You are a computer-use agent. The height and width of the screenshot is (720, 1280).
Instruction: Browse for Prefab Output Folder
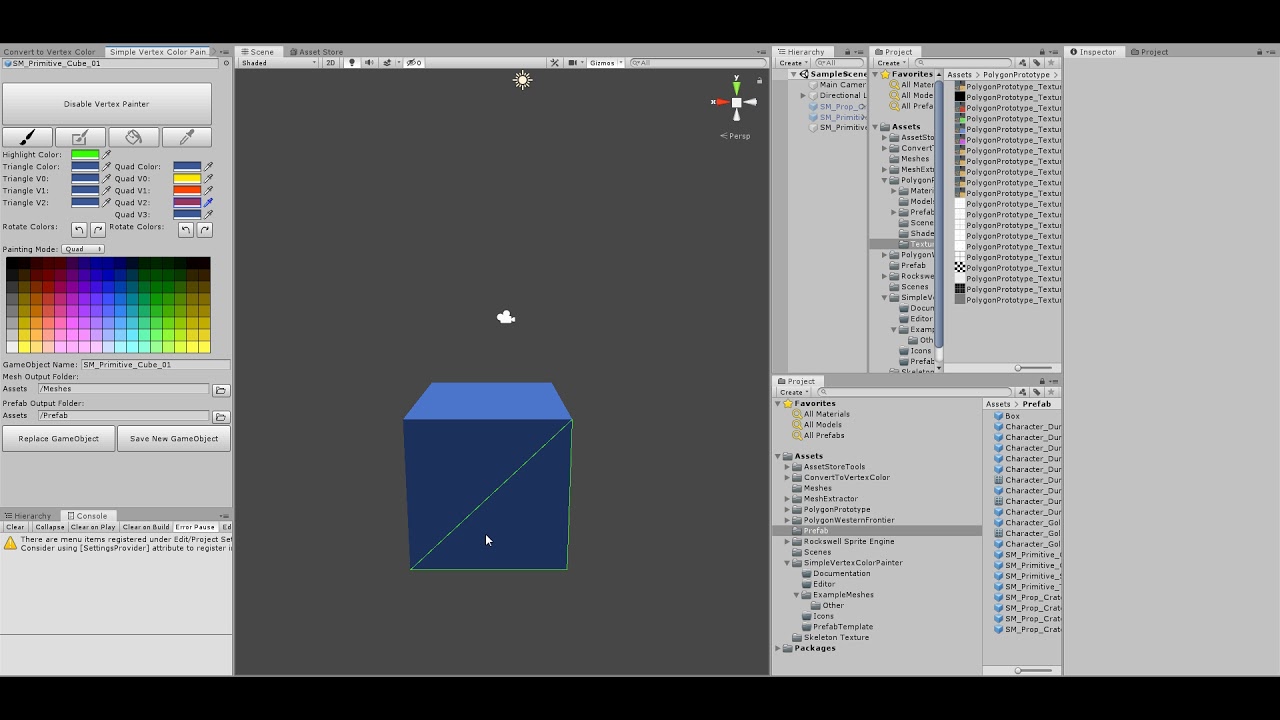click(x=221, y=416)
